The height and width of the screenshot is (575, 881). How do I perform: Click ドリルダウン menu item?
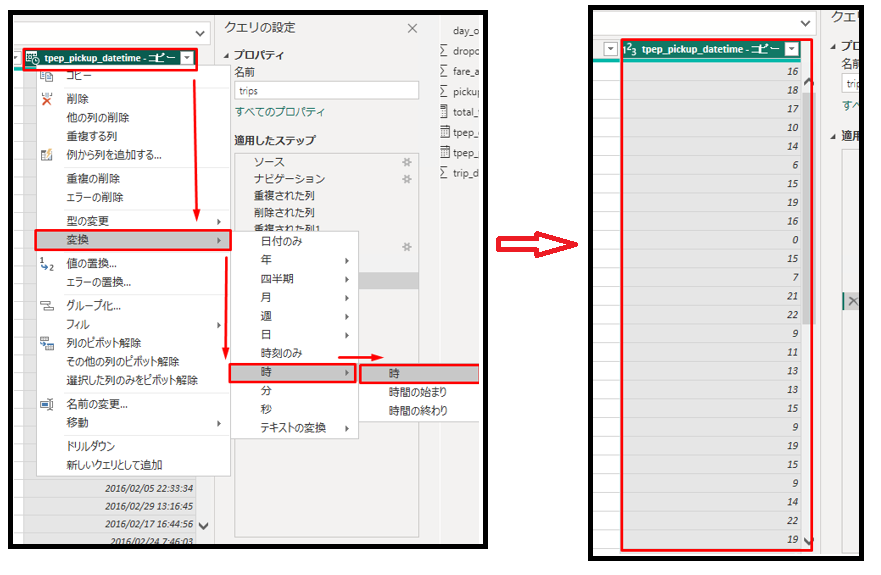coord(90,446)
